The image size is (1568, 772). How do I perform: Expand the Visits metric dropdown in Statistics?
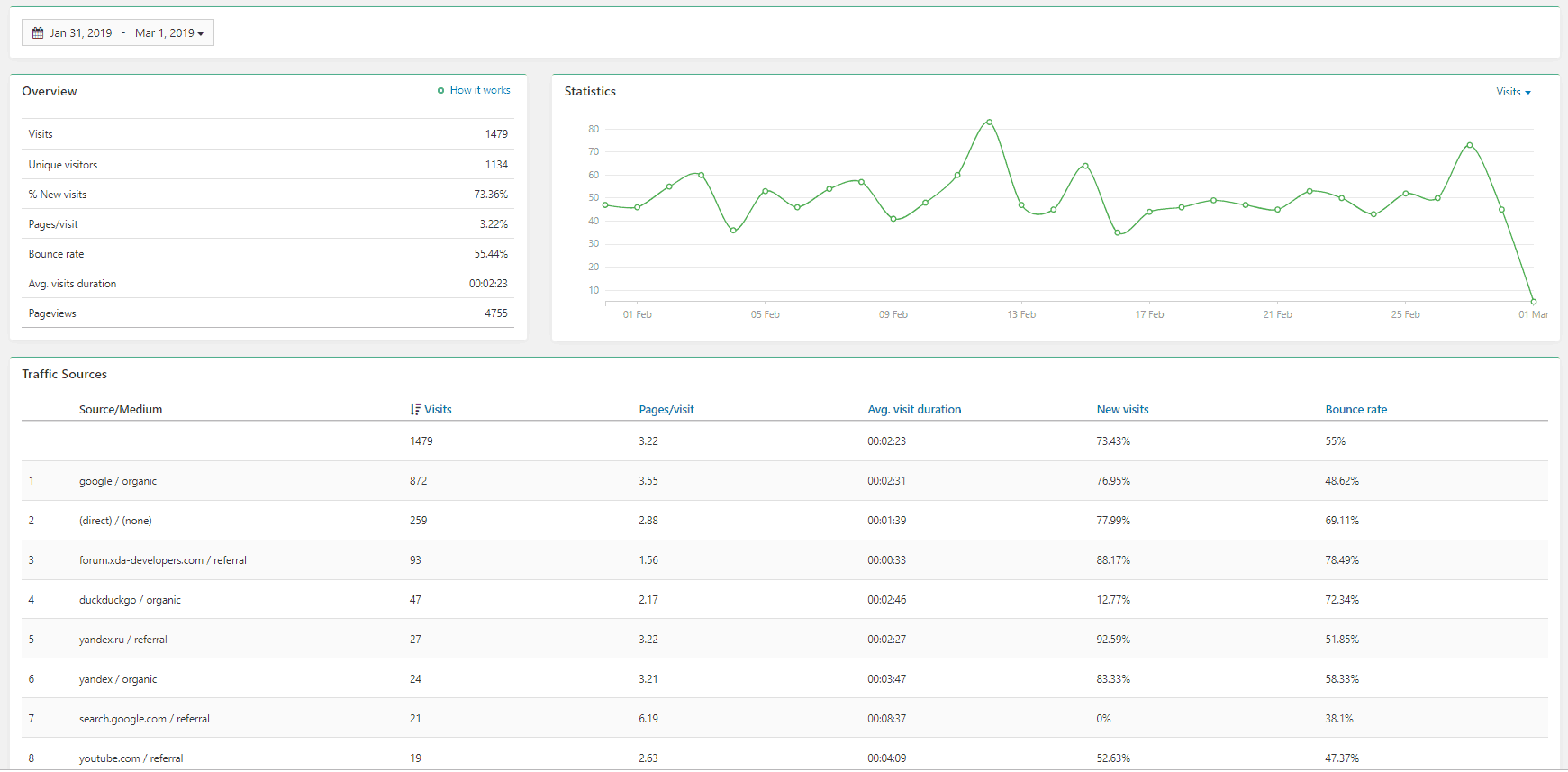(1513, 92)
